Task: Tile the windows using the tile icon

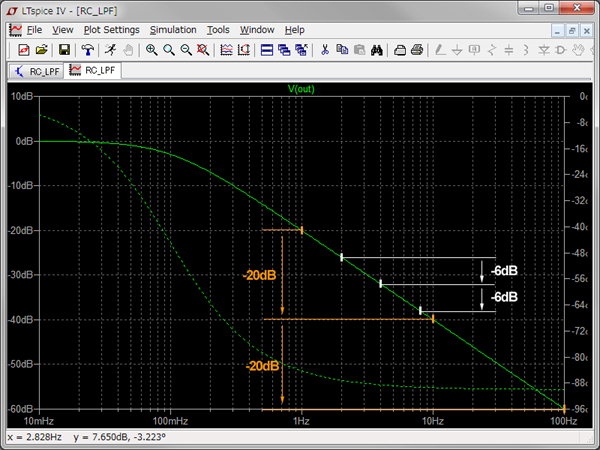Action: tap(268, 50)
